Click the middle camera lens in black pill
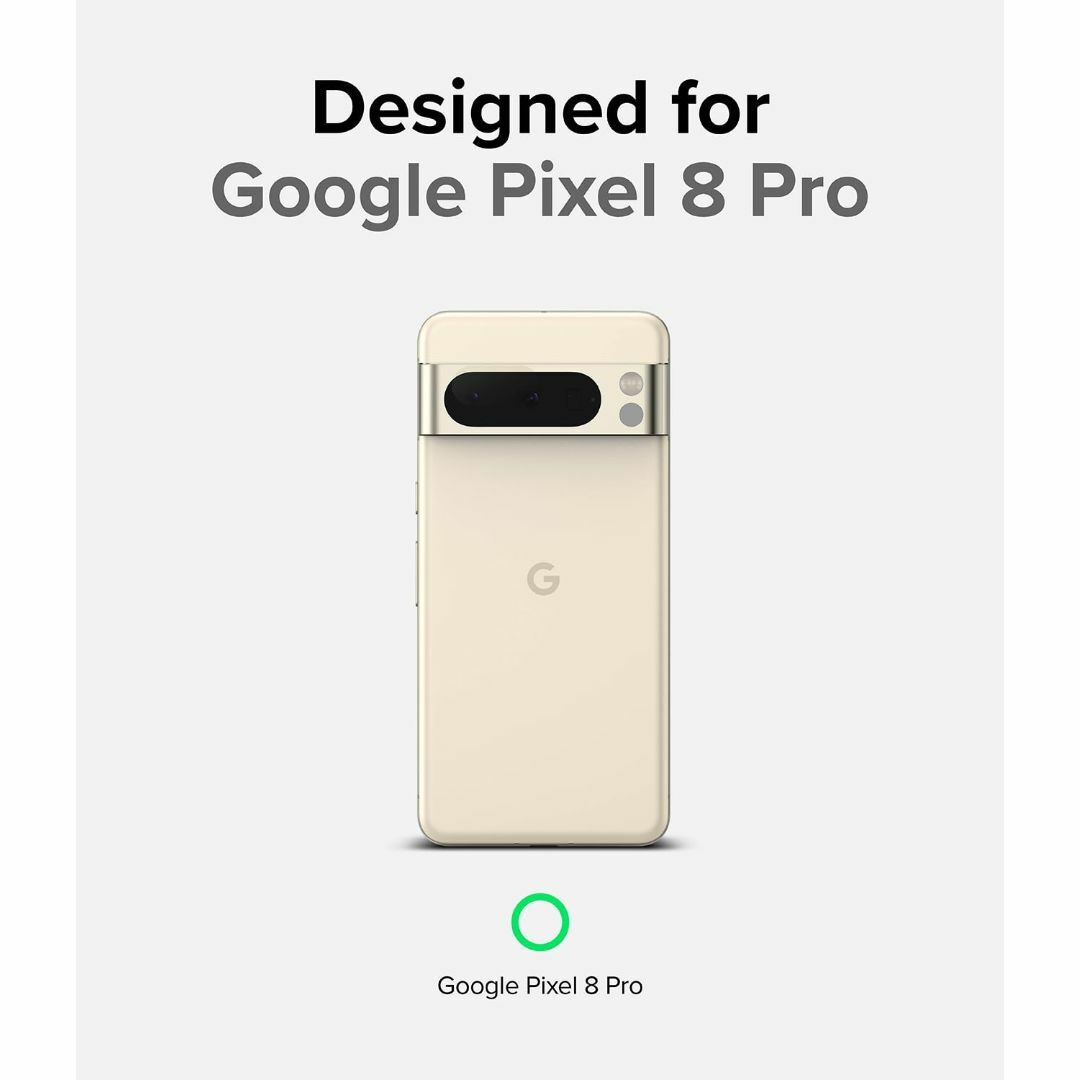Viewport: 1080px width, 1080px height. pos(532,398)
